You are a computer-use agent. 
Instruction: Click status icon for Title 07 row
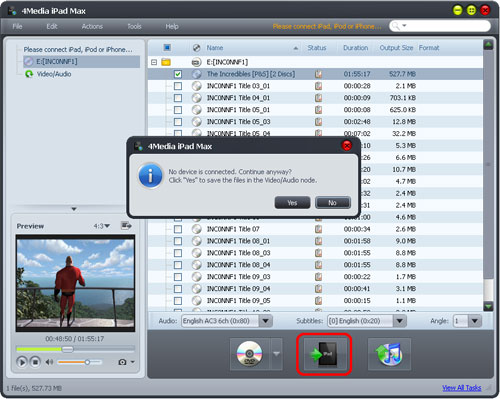[319, 229]
